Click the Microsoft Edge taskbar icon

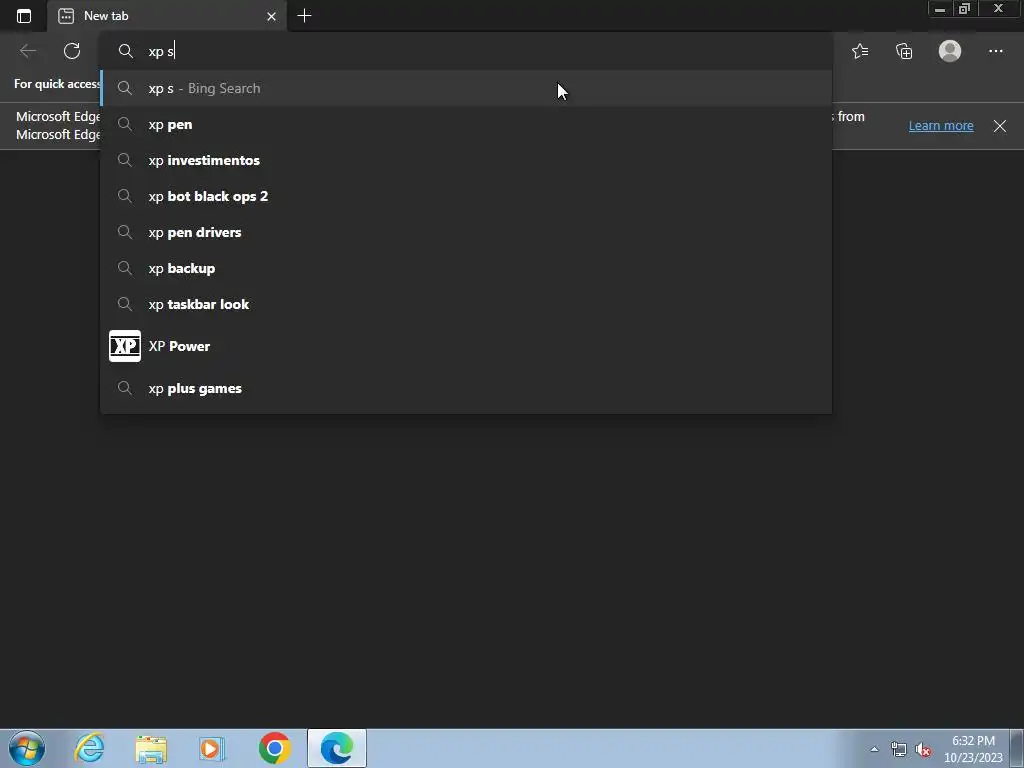click(x=337, y=748)
